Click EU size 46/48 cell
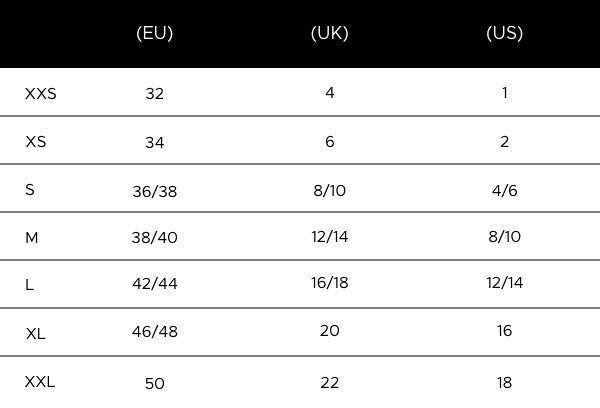This screenshot has height=408, width=600. [x=155, y=331]
